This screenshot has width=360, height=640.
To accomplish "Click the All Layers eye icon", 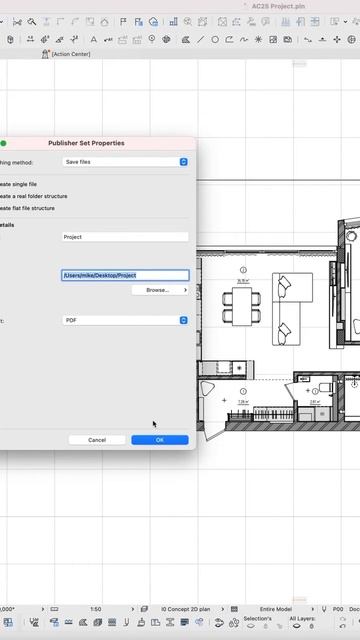I will [297, 626].
